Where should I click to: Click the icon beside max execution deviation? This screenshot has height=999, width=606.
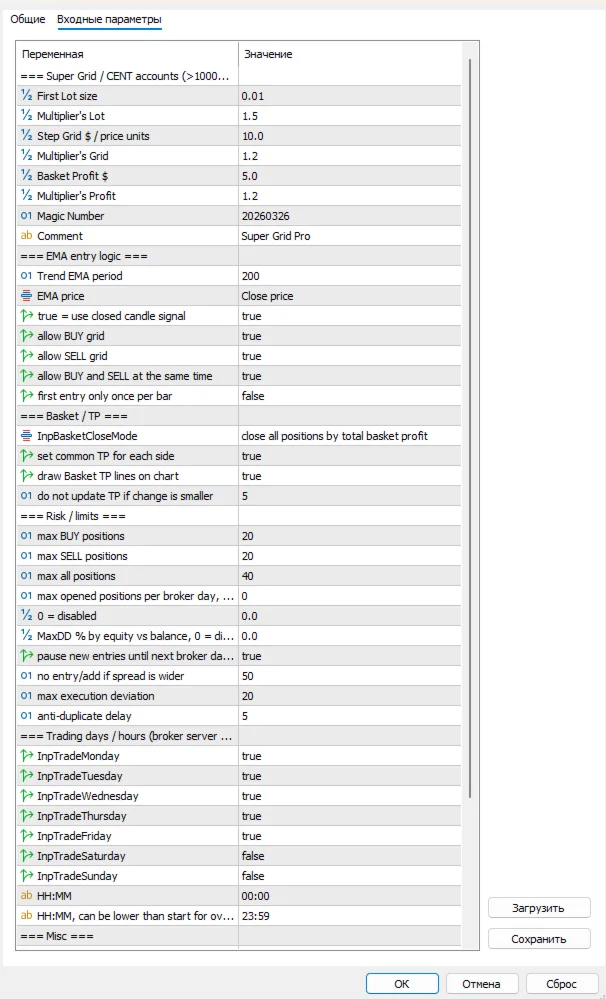[26, 696]
